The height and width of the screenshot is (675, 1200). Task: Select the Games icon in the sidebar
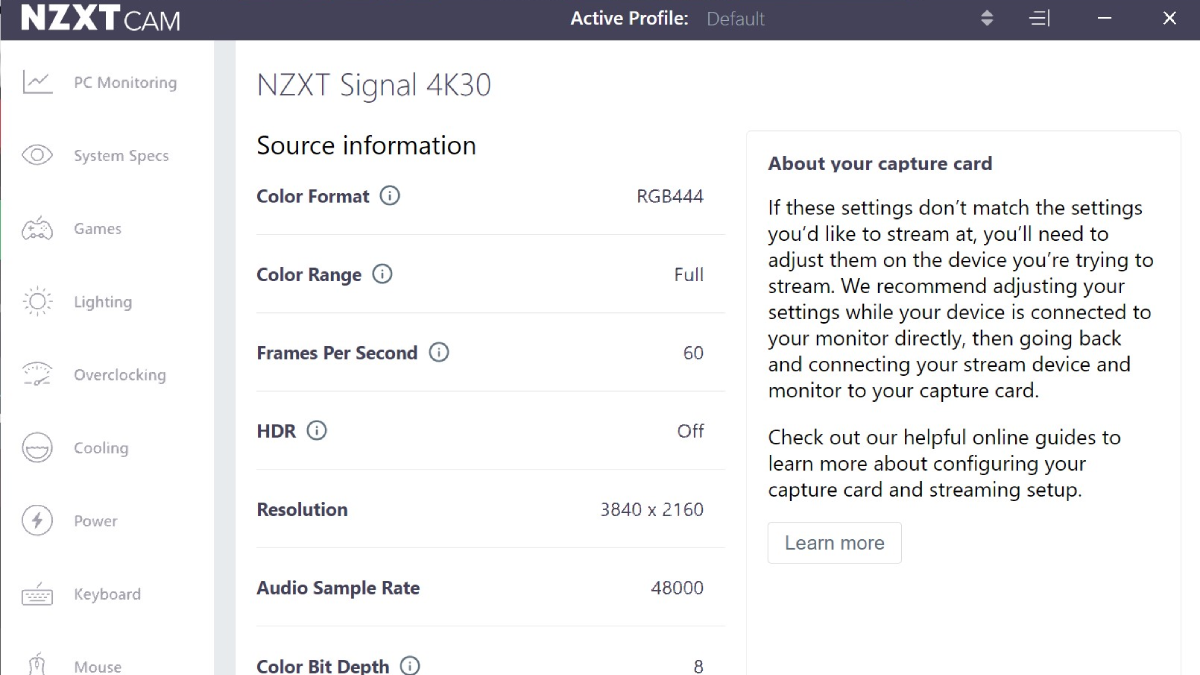pos(37,228)
